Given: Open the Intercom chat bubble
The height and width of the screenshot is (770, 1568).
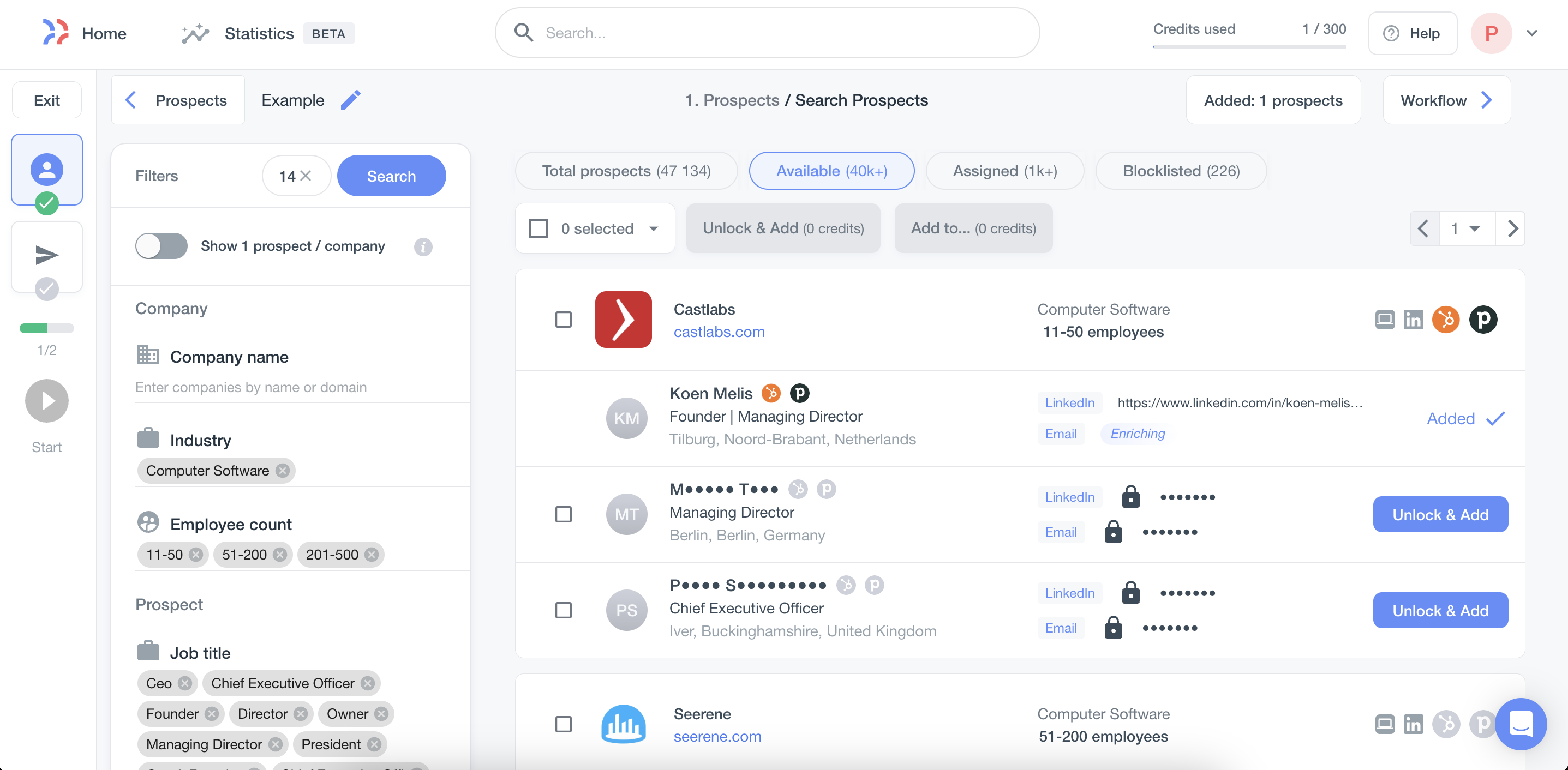Looking at the screenshot, I should click(1521, 724).
